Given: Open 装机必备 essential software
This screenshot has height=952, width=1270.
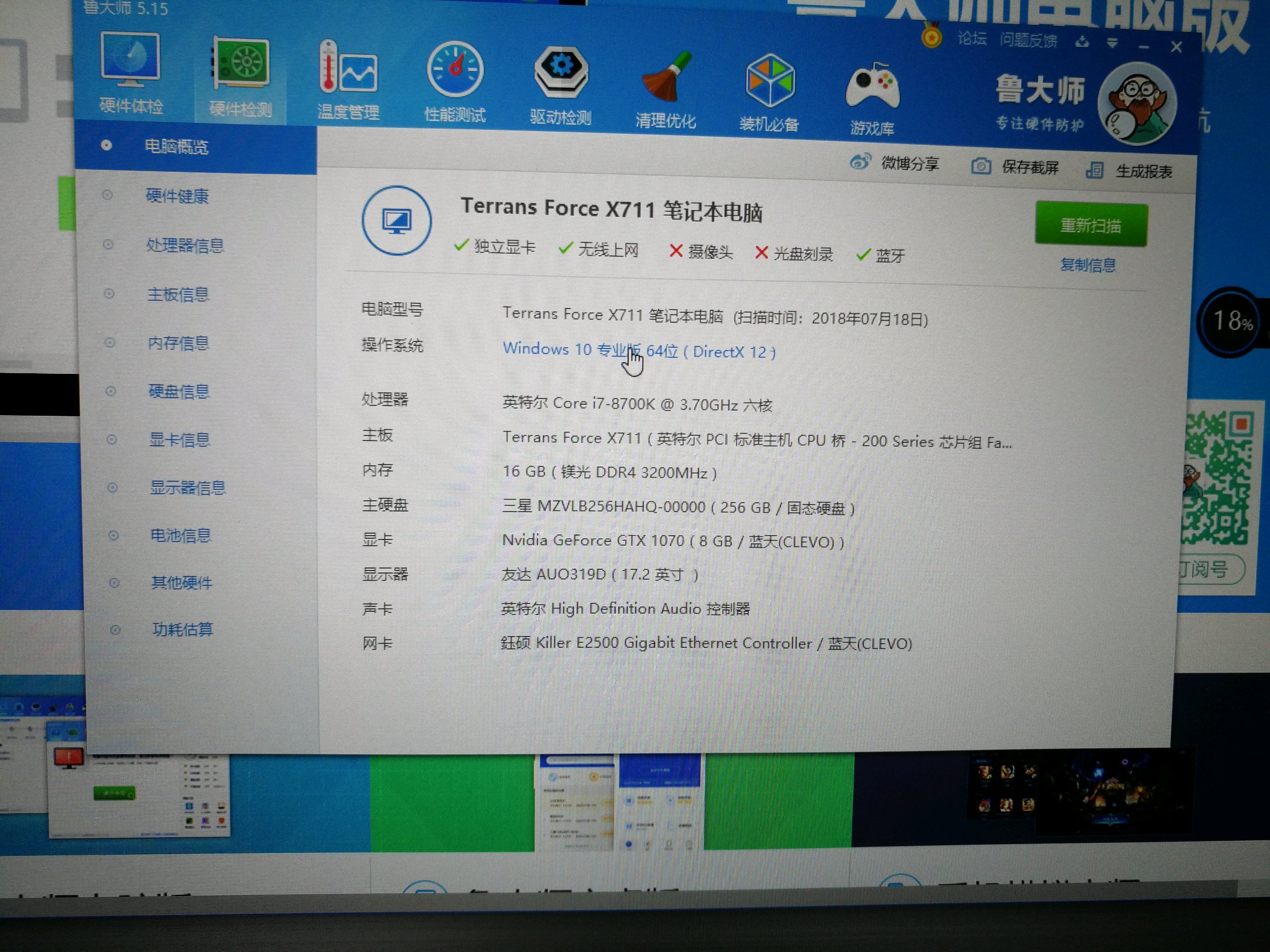Looking at the screenshot, I should pos(769,93).
